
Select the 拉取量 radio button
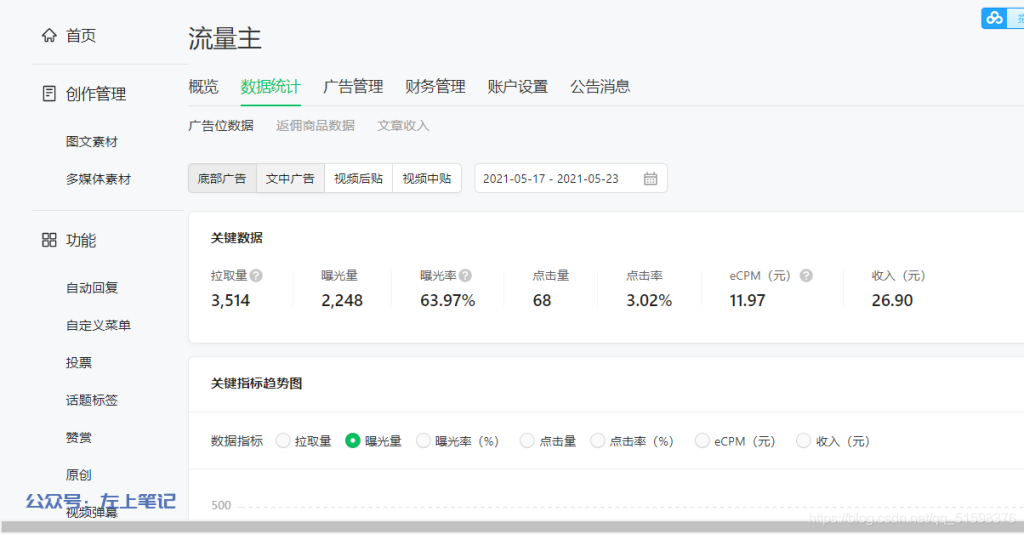pyautogui.click(x=283, y=441)
